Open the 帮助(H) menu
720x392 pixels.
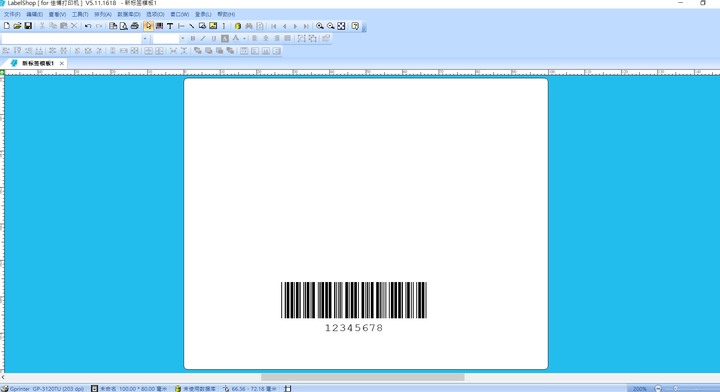(x=225, y=14)
